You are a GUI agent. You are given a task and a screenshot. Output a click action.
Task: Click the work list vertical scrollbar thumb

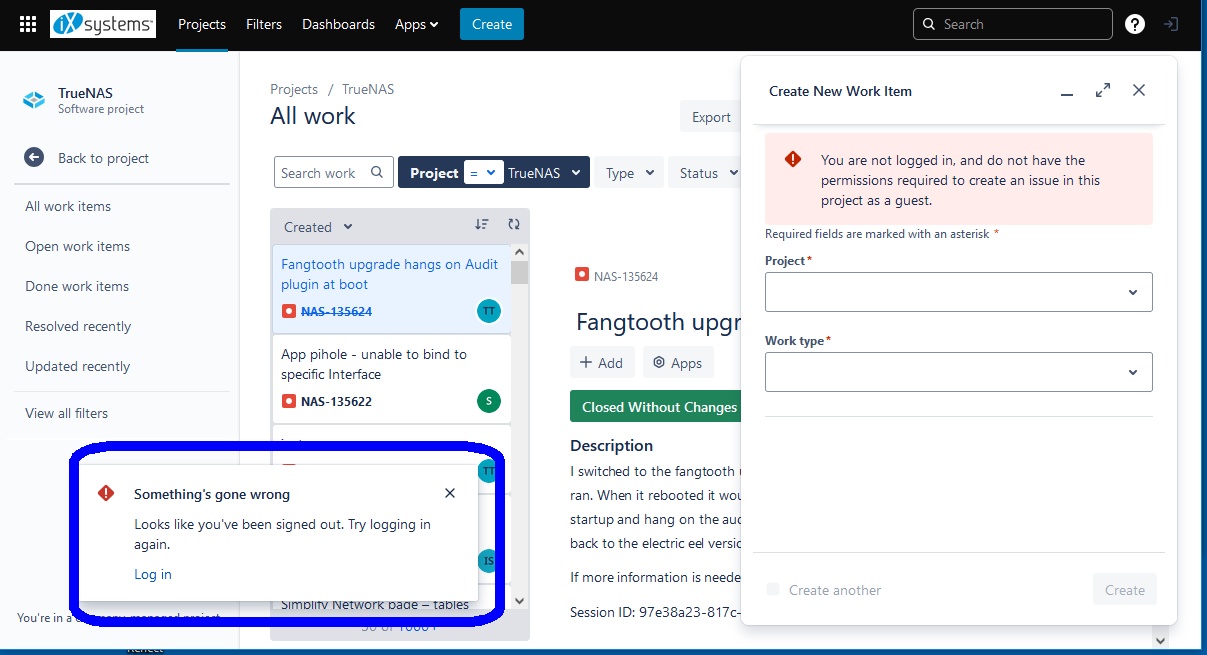(x=519, y=272)
